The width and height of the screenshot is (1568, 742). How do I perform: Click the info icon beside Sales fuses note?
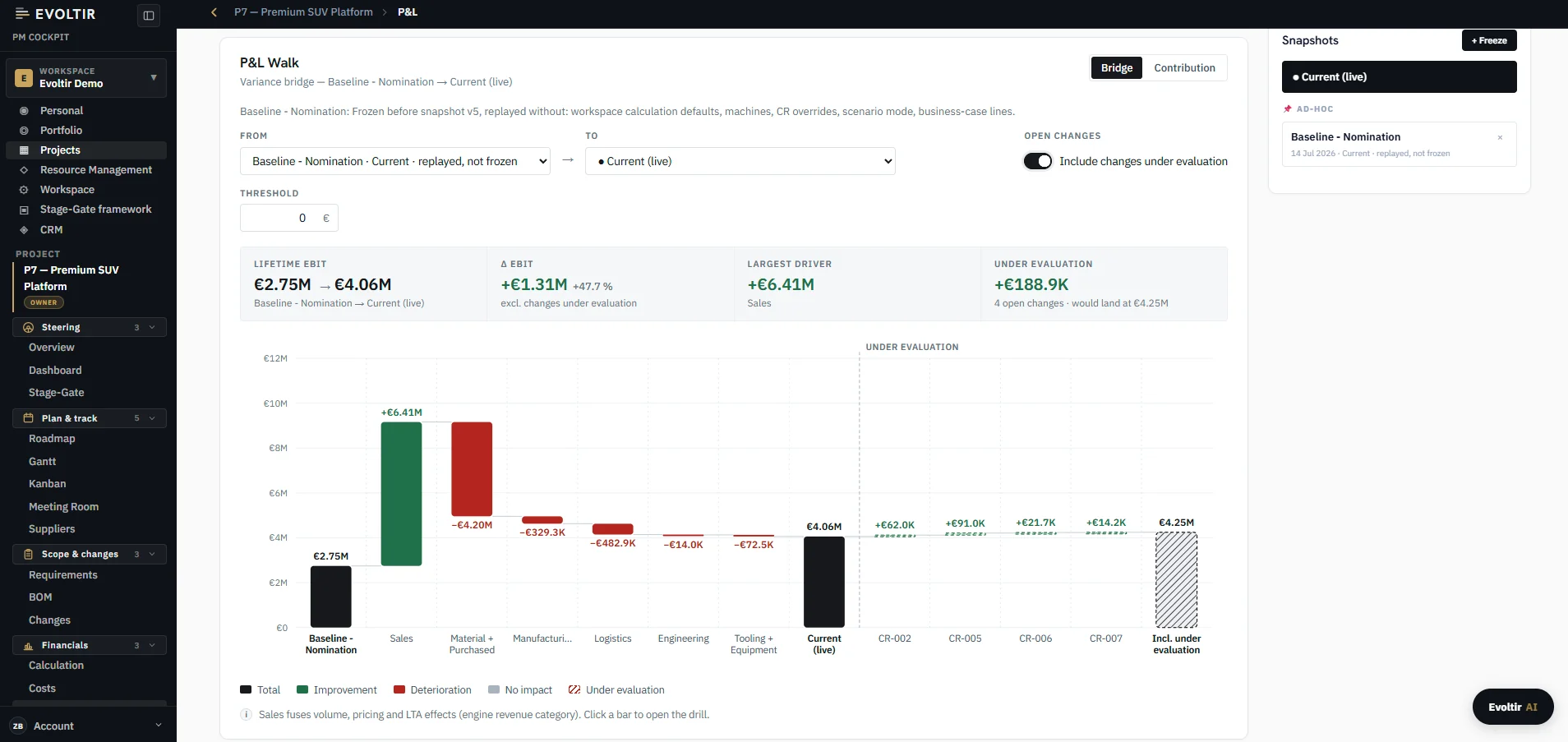(246, 715)
